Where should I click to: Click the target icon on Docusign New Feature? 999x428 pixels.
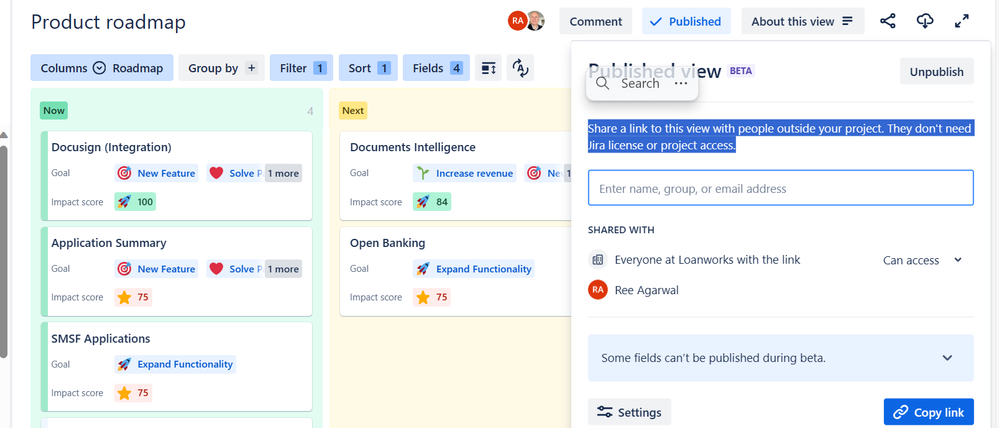pos(124,173)
